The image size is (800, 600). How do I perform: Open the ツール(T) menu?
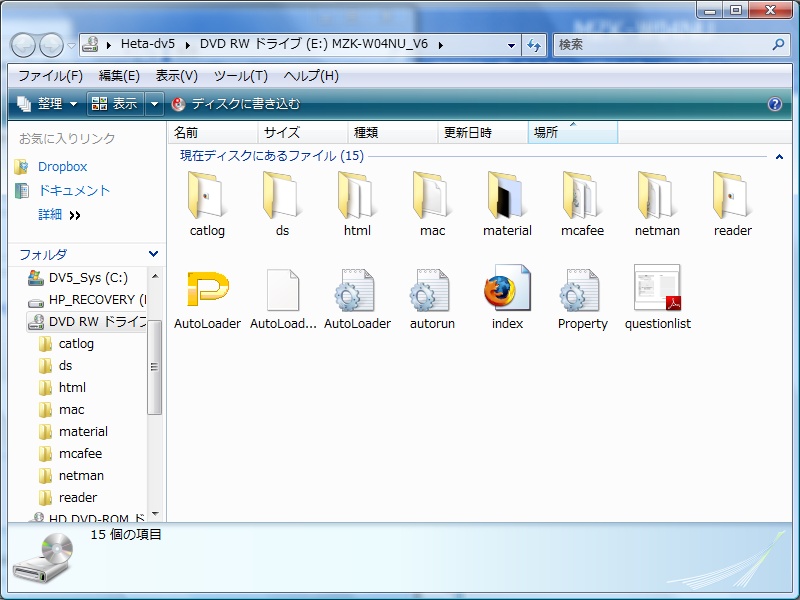pos(240,76)
